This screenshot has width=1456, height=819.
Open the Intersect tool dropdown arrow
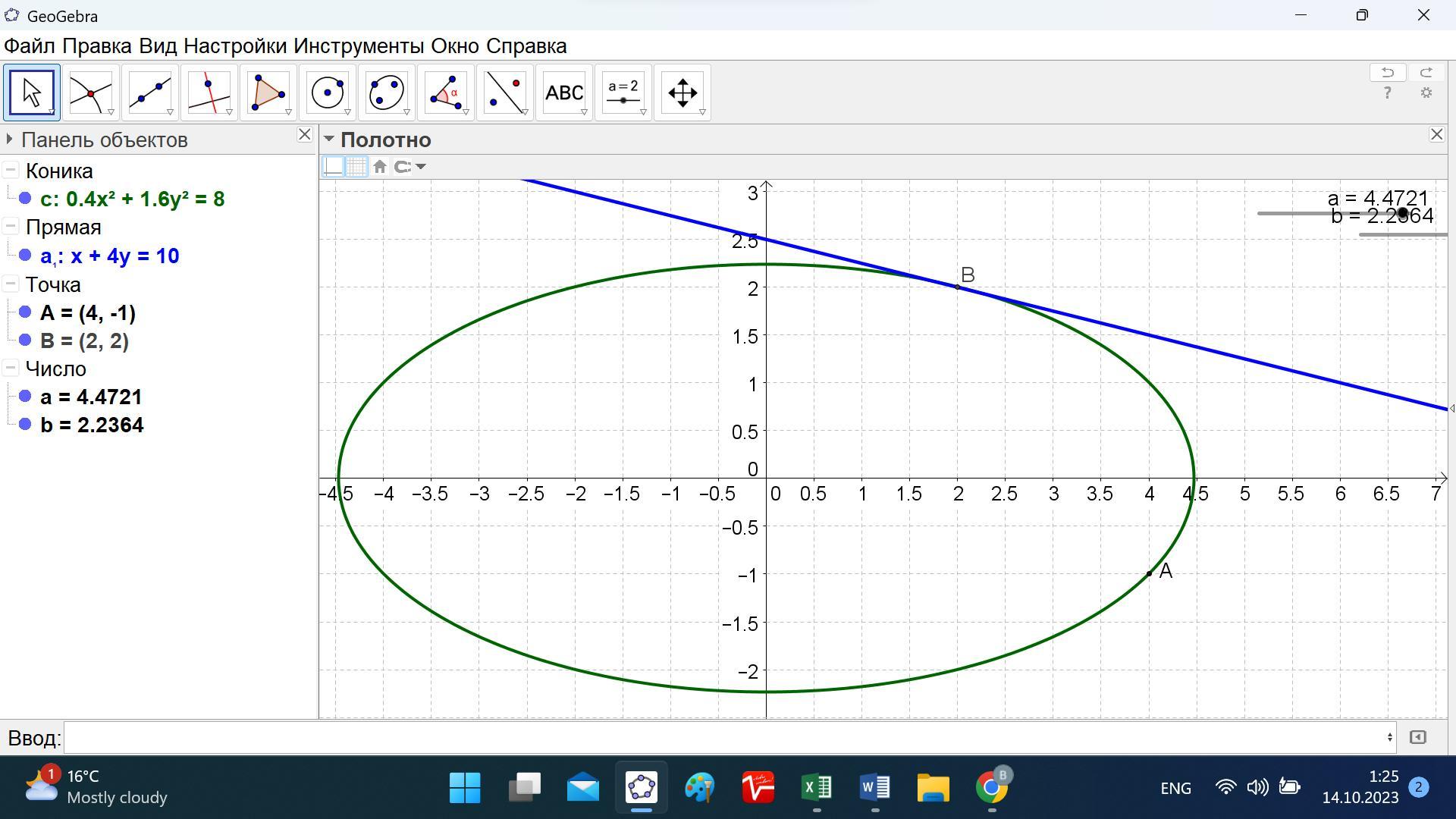[x=111, y=112]
